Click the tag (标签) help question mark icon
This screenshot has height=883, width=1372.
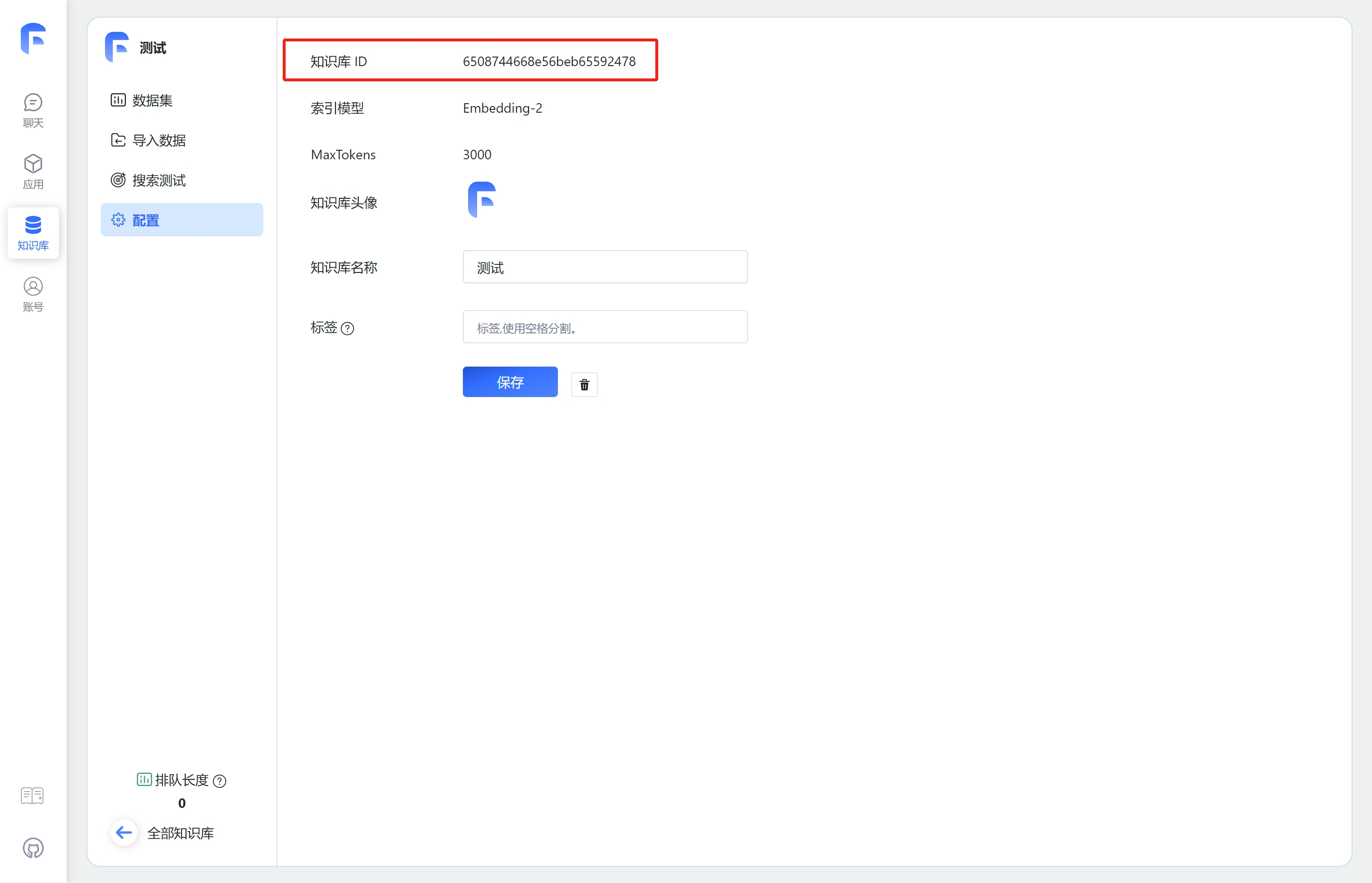[x=347, y=329]
